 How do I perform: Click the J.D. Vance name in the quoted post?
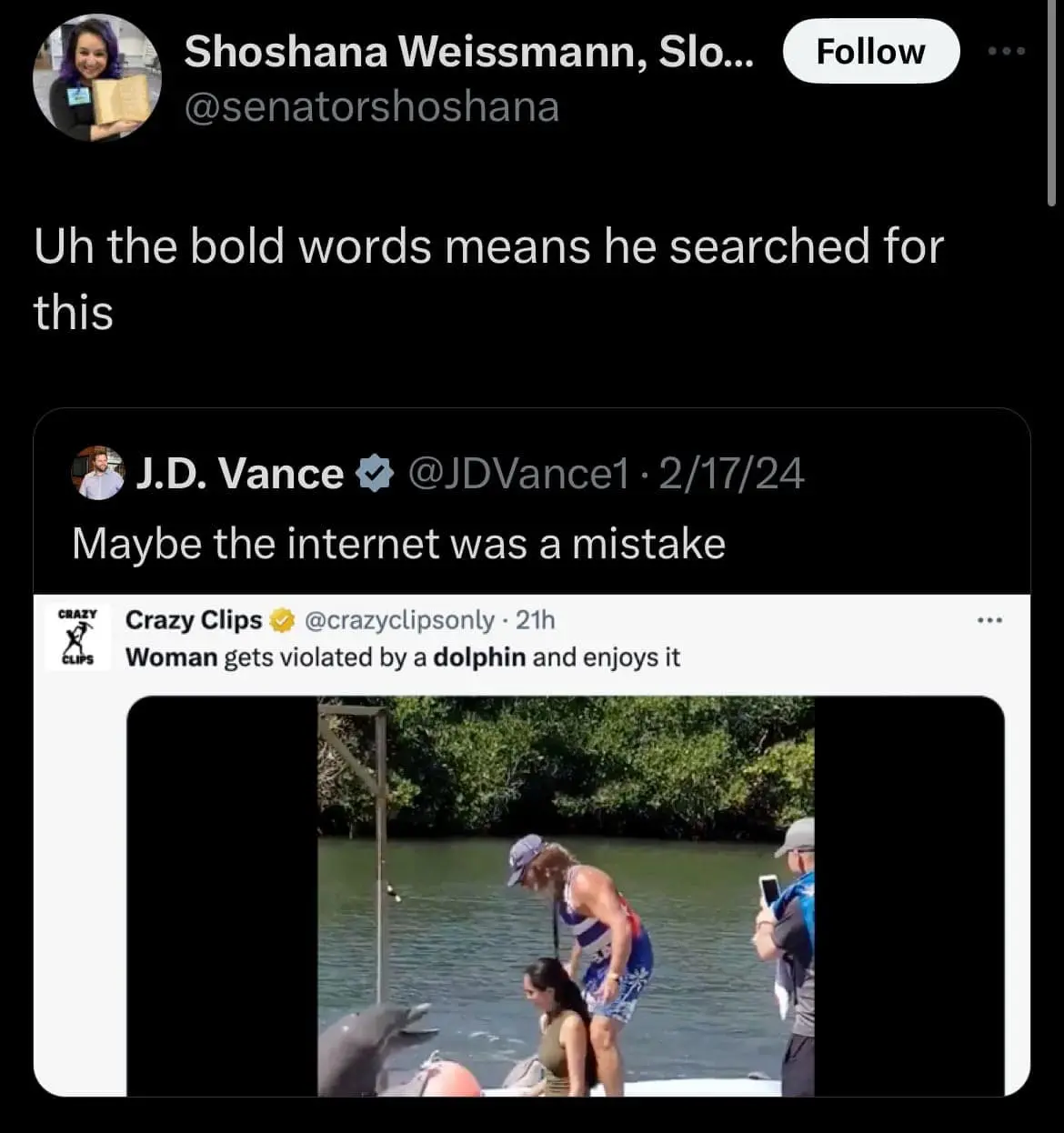239,474
